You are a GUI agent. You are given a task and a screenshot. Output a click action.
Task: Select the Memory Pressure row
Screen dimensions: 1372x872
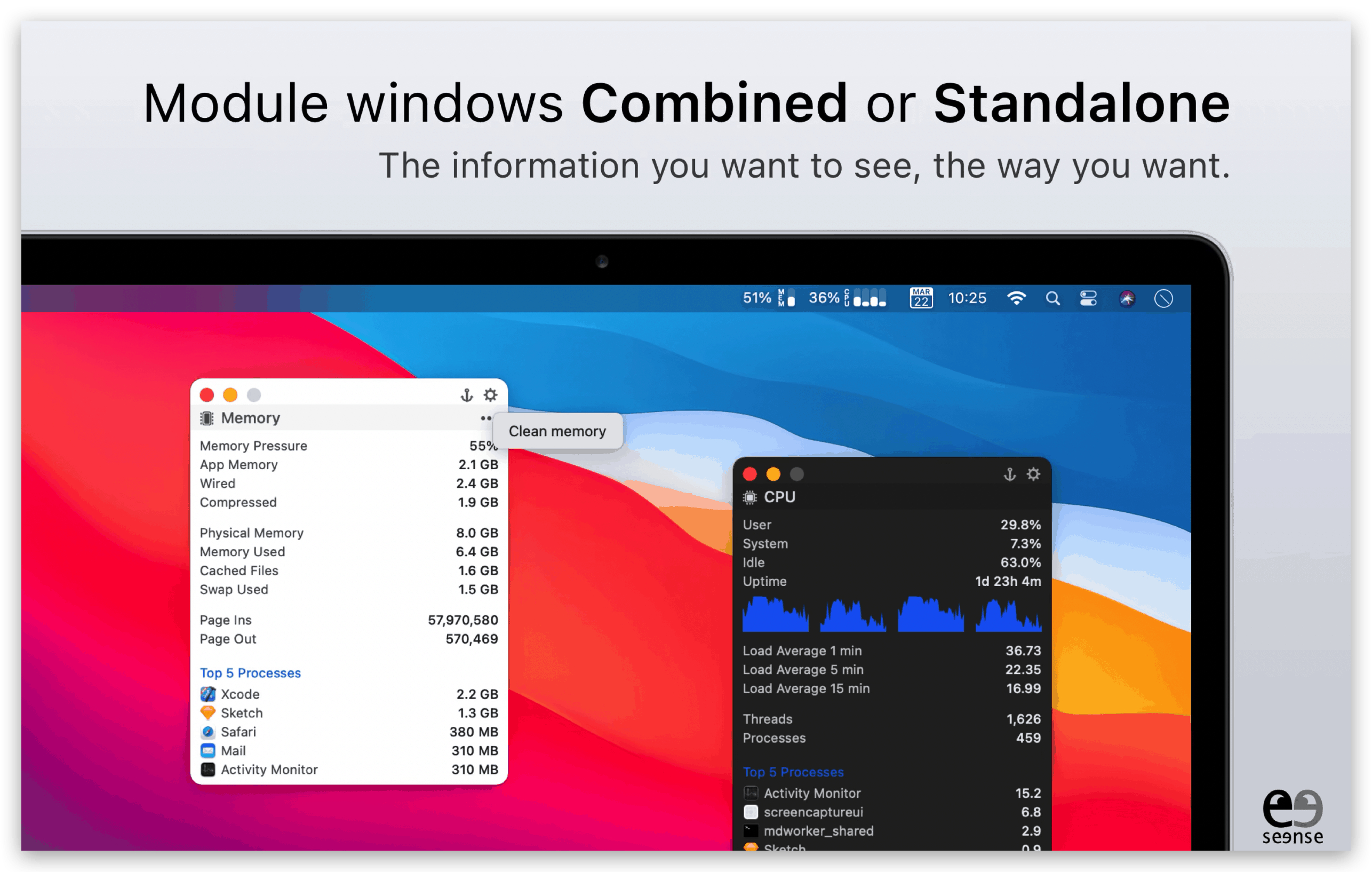click(x=349, y=446)
